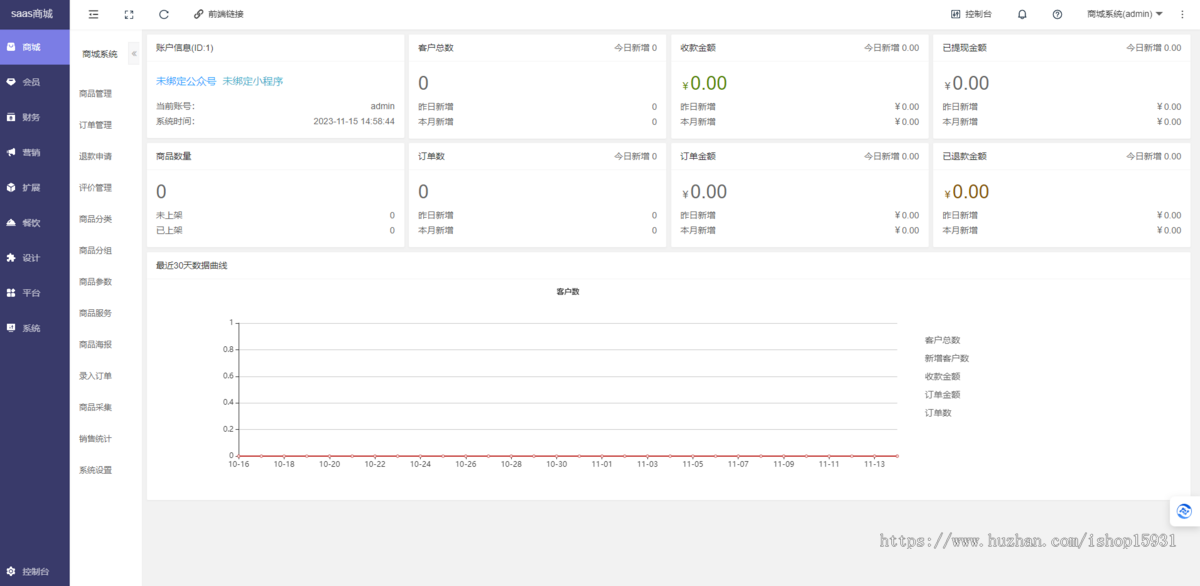
Task: Open 控制台 in the top bar
Action: tap(971, 15)
